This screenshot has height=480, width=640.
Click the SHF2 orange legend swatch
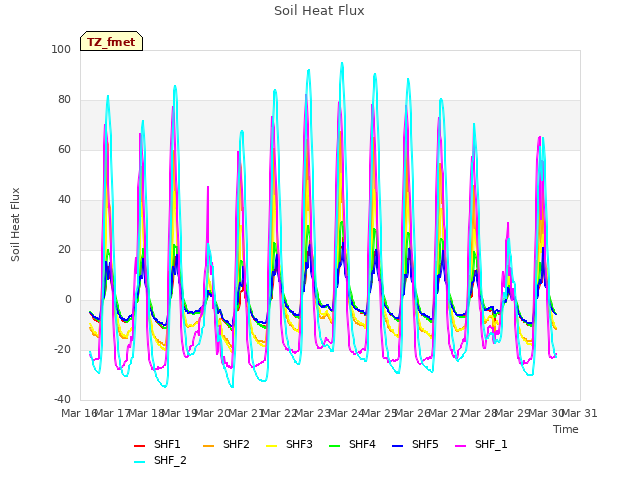coord(208,446)
